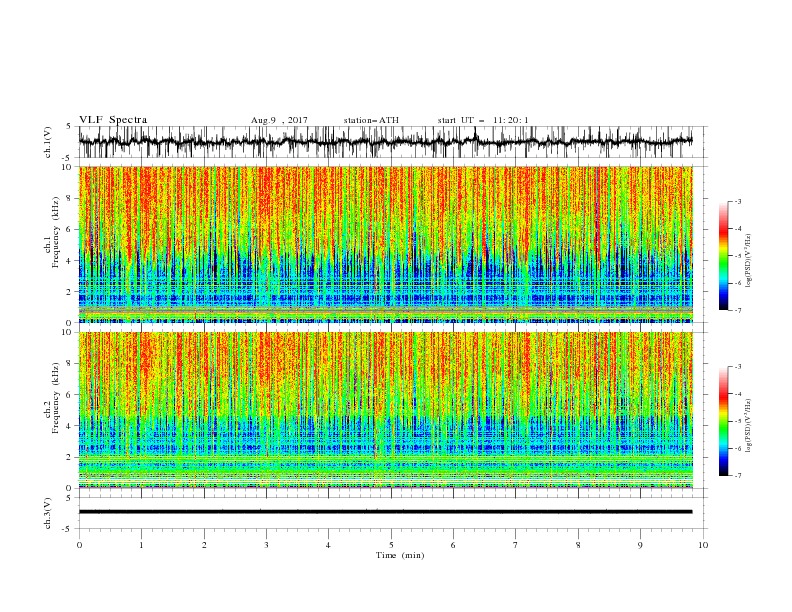Select the "Aug.9 , 2017" date text

tap(279, 120)
